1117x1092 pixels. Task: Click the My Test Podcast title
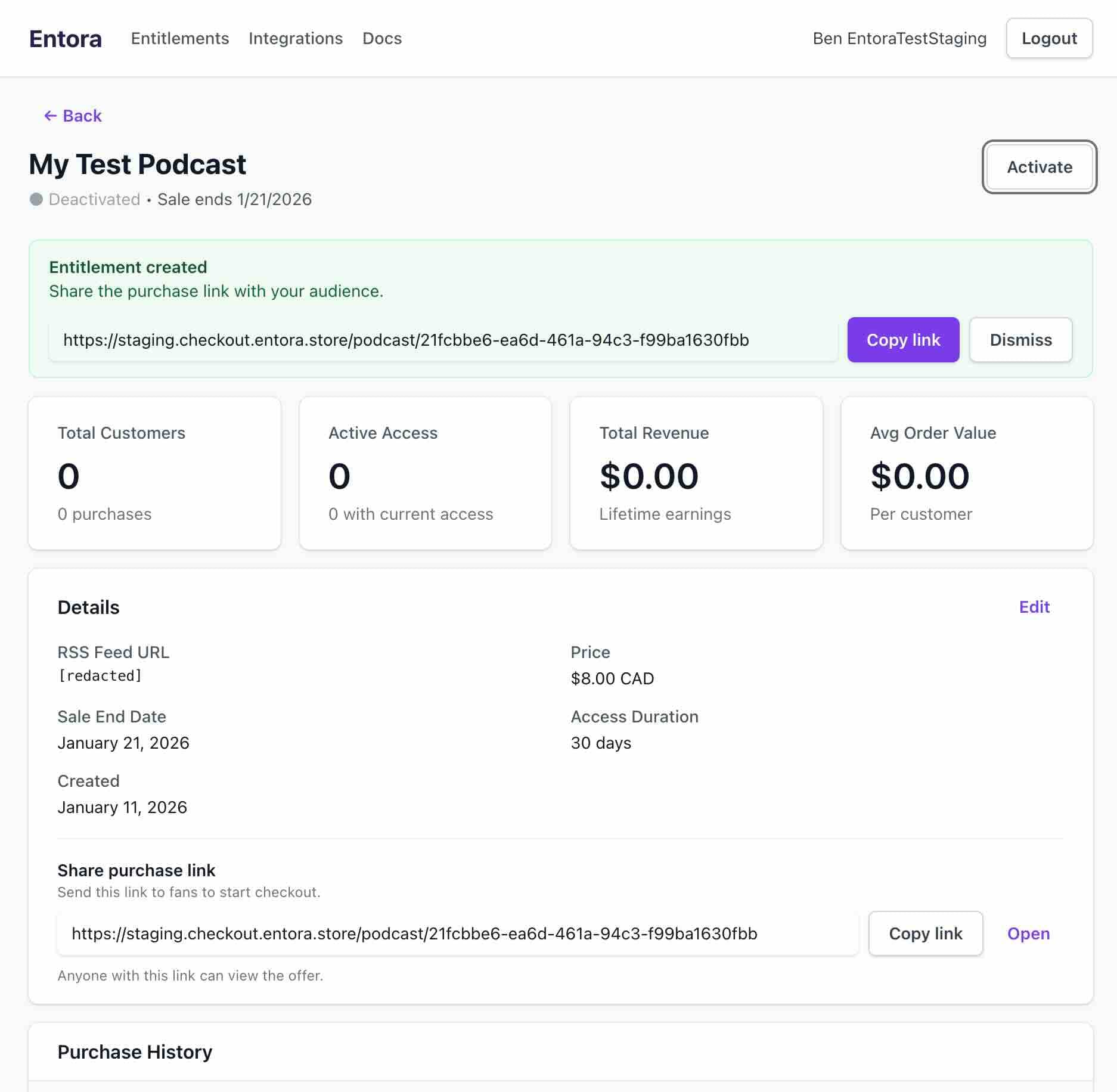[x=137, y=165]
